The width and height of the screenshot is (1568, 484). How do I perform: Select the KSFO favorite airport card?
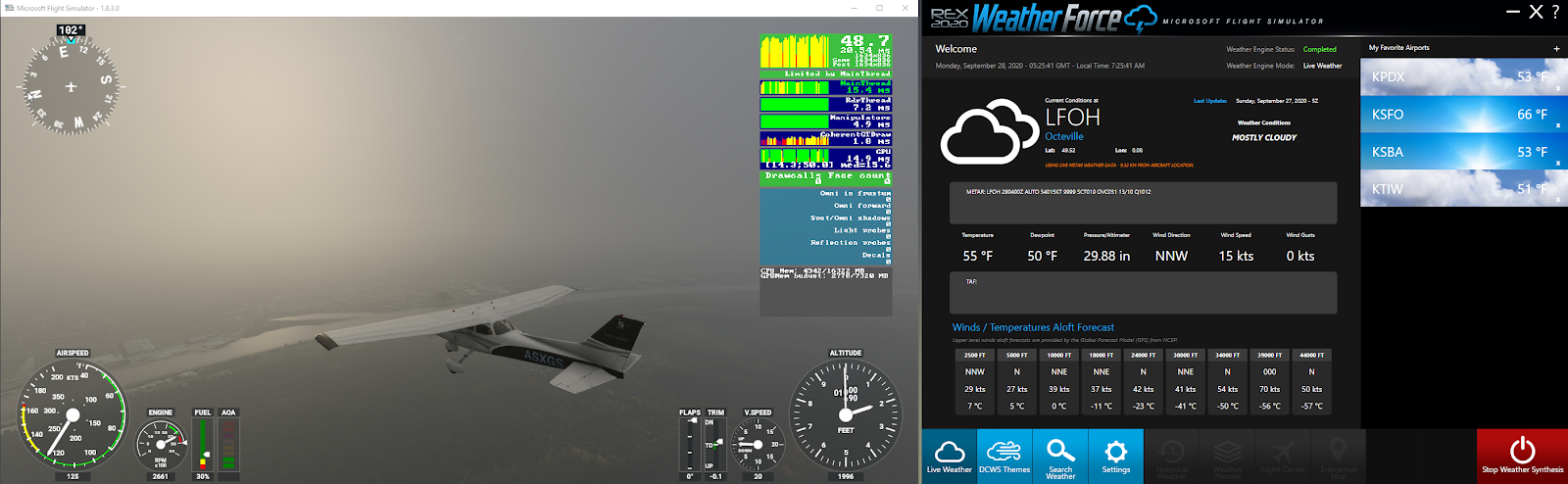1462,114
